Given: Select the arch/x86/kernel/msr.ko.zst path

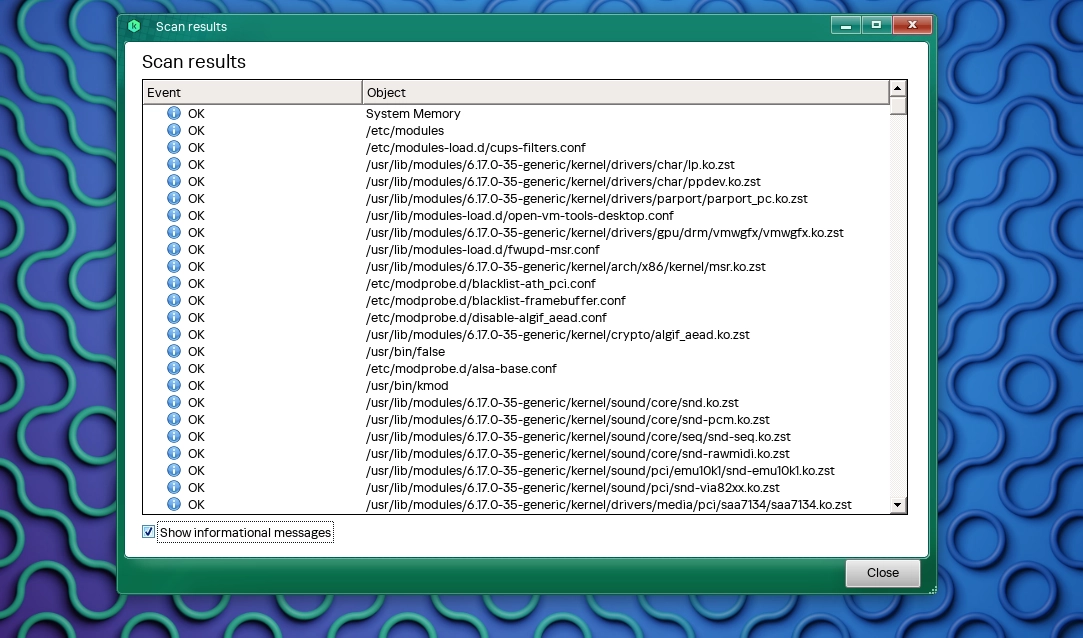Looking at the screenshot, I should click(x=566, y=267).
